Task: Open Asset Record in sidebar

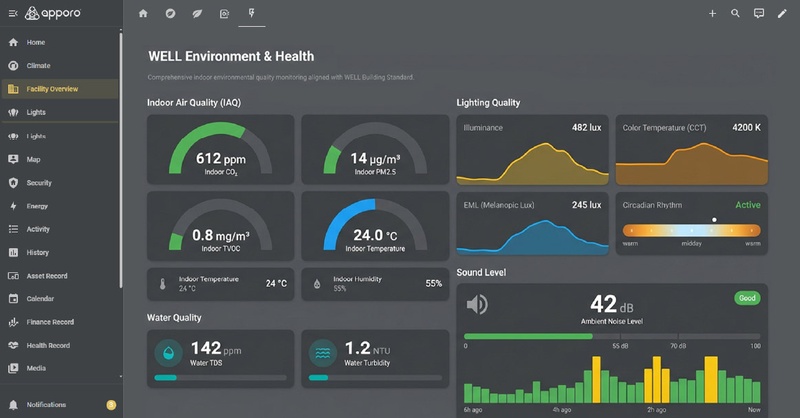Action: [60, 276]
